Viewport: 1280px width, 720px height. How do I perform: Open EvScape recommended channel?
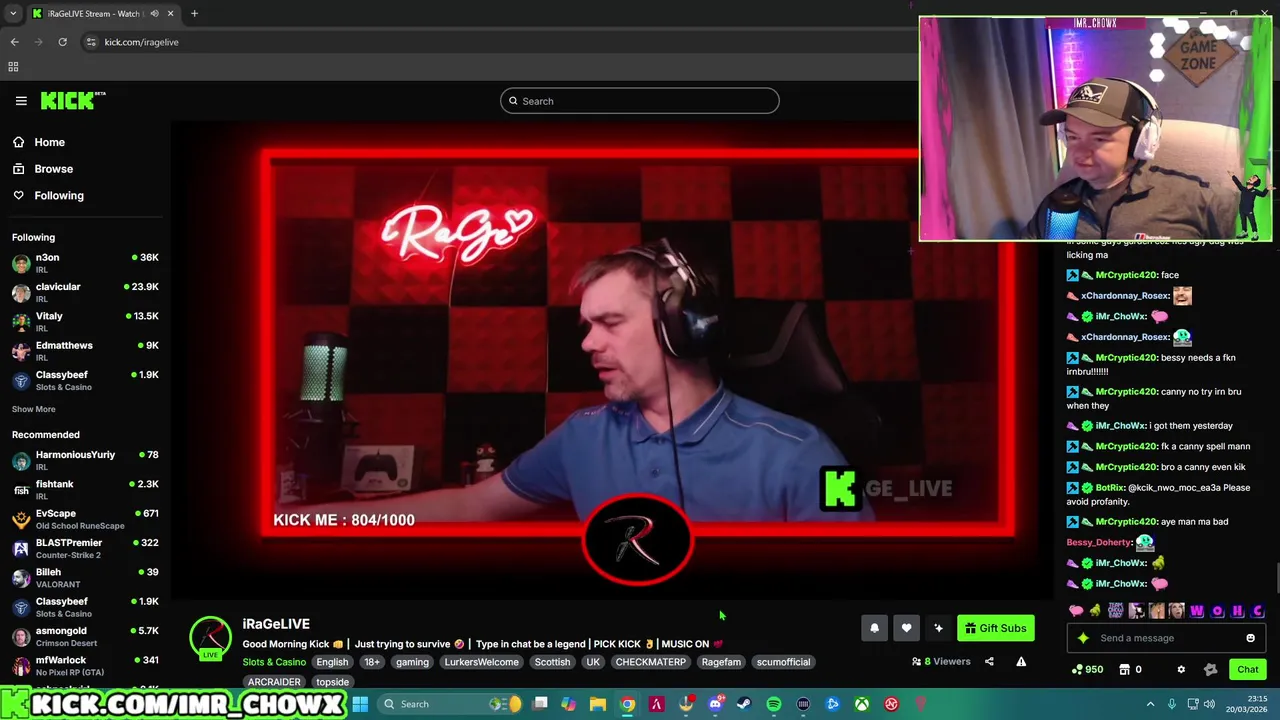pos(85,518)
